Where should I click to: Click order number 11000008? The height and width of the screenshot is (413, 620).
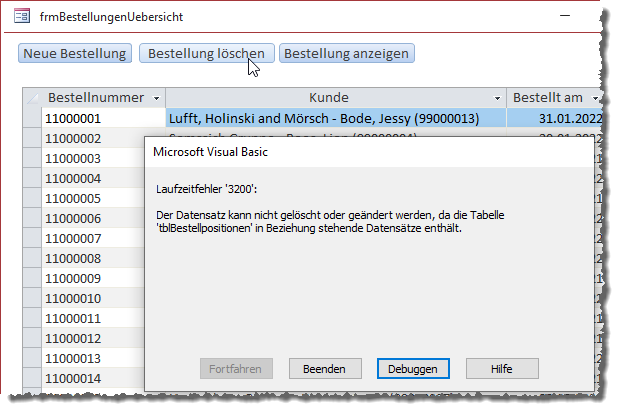point(93,258)
